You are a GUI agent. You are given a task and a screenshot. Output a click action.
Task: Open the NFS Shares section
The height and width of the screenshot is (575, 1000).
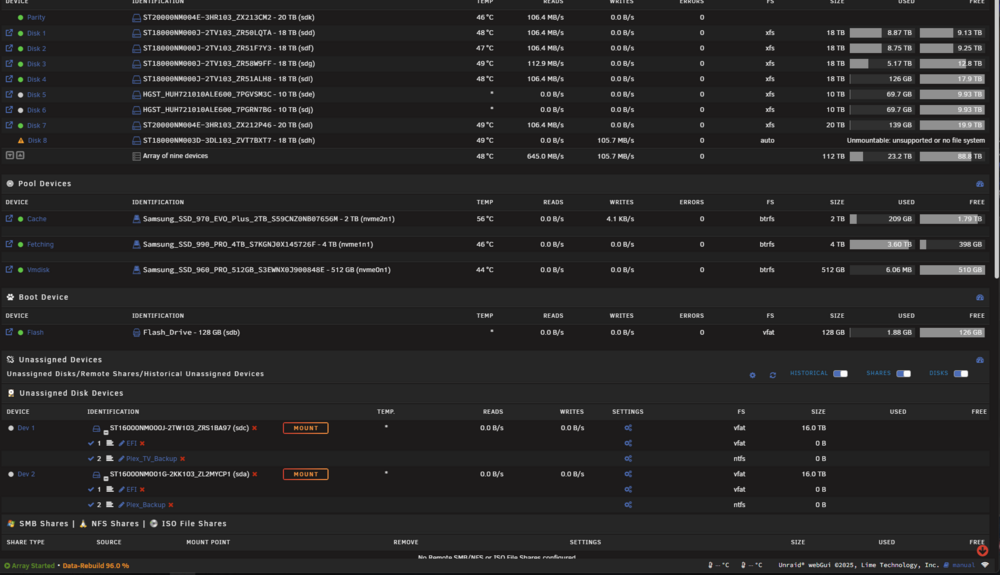[115, 523]
